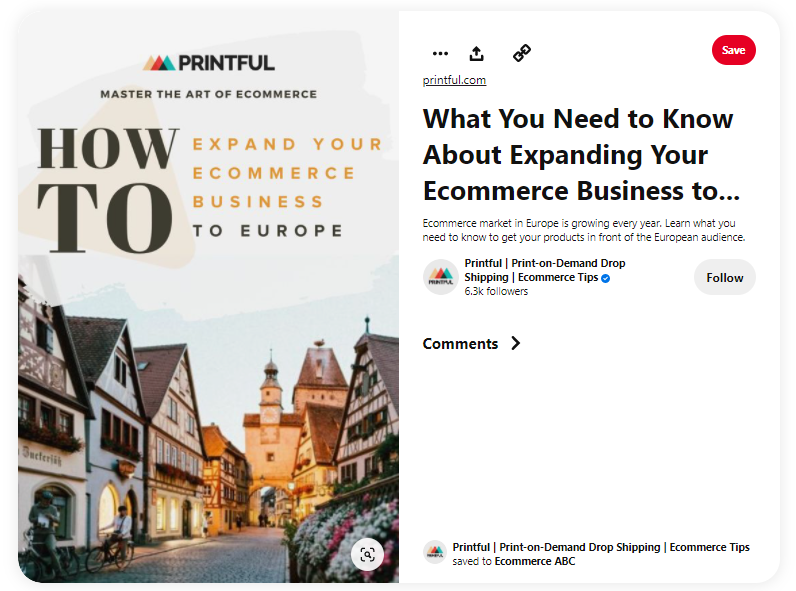The height and width of the screenshot is (591, 796).
Task: Open the printful.com source link
Action: point(454,80)
